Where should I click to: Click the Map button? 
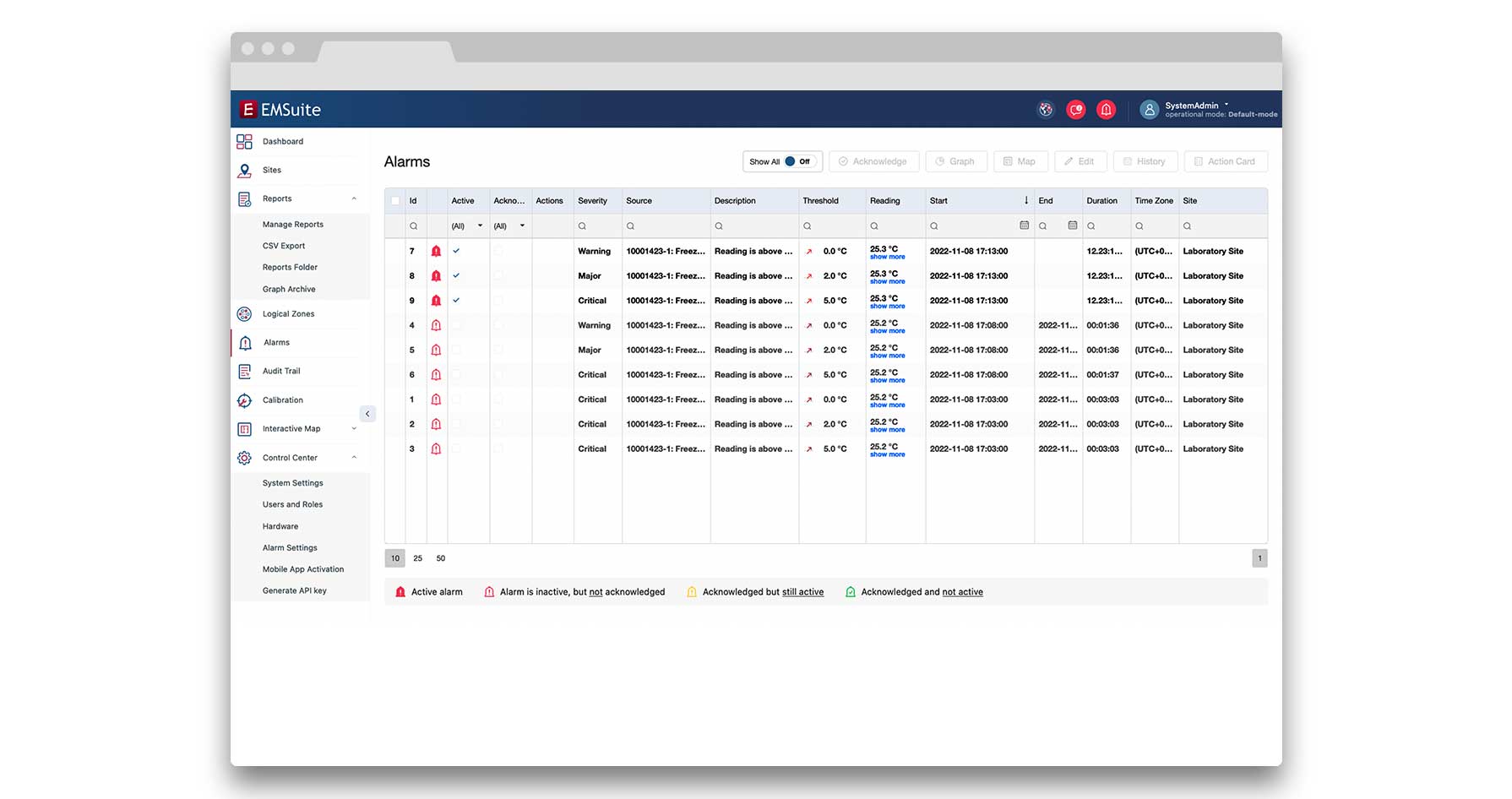1020,162
